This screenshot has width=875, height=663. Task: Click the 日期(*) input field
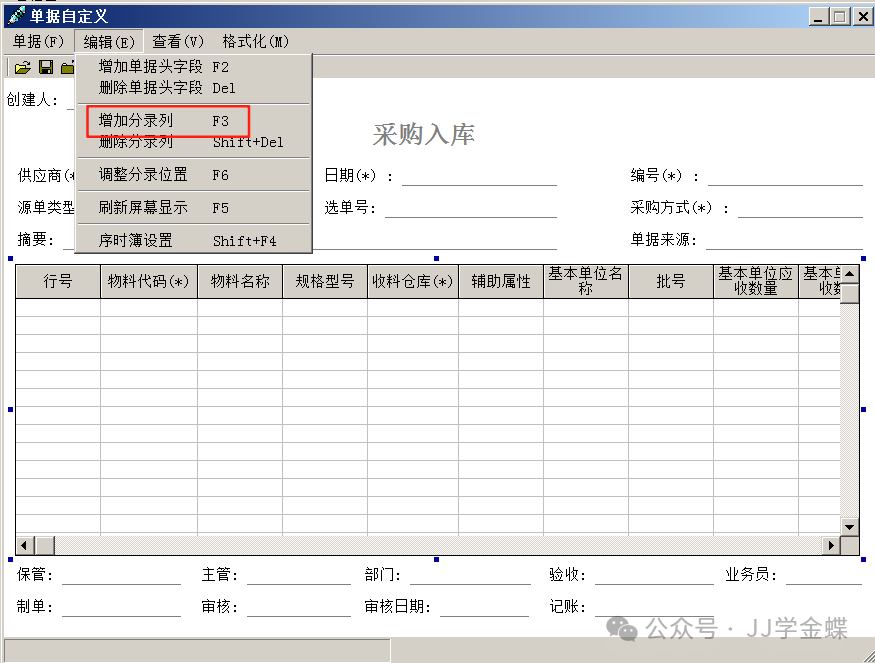tap(479, 176)
